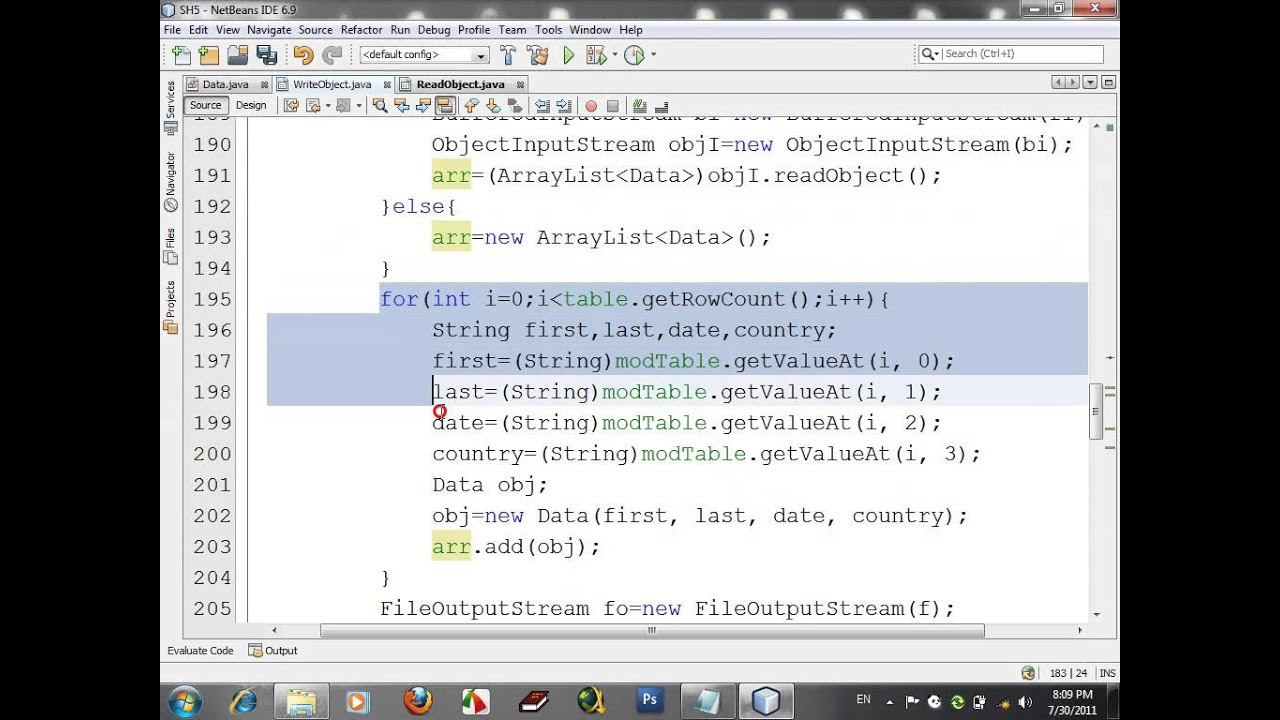Open Firefox from the taskbar
Image resolution: width=1280 pixels, height=720 pixels.
point(417,701)
